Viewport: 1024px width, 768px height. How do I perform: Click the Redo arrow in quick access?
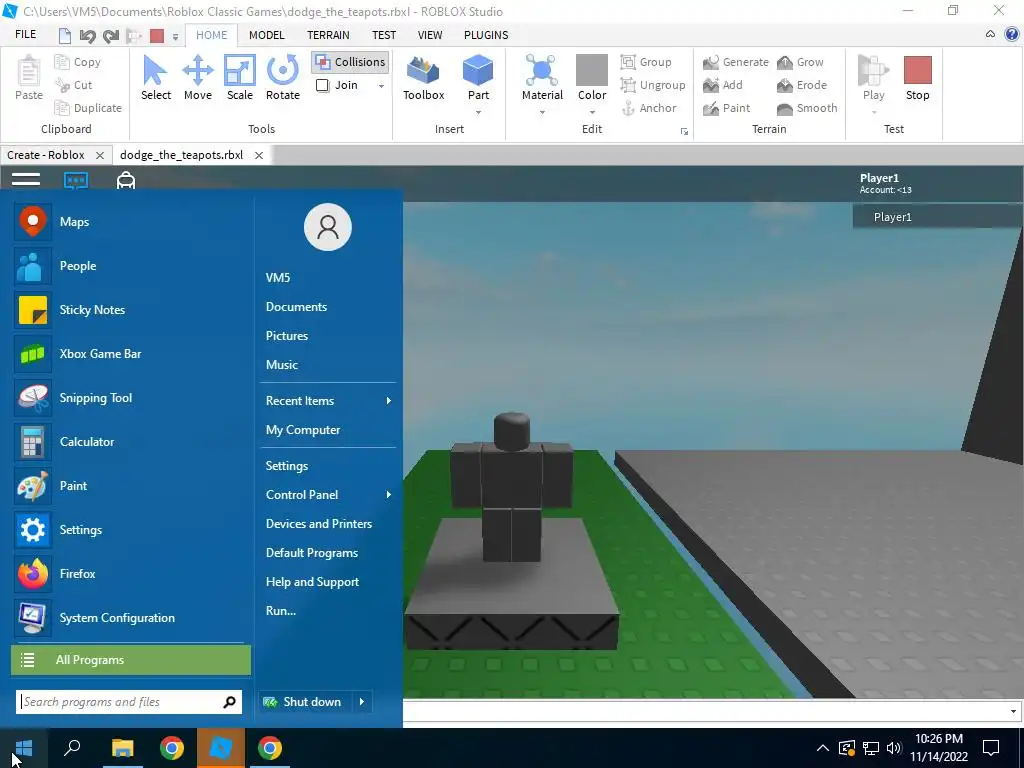[x=111, y=35]
